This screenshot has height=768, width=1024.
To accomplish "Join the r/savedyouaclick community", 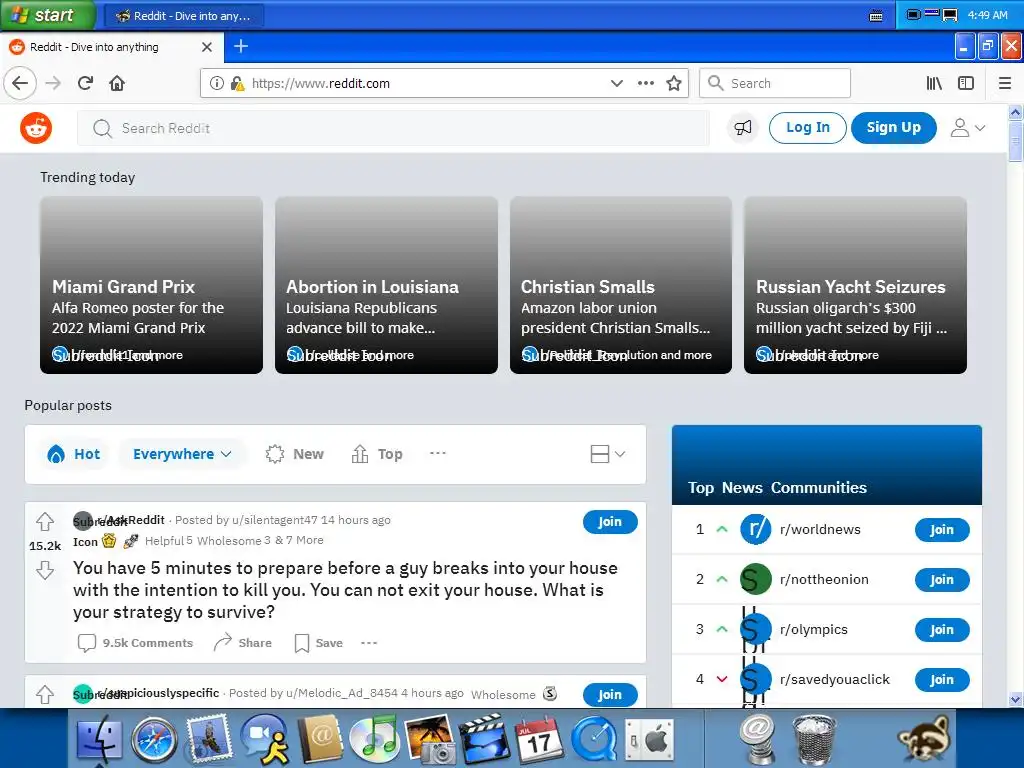I will pos(942,680).
